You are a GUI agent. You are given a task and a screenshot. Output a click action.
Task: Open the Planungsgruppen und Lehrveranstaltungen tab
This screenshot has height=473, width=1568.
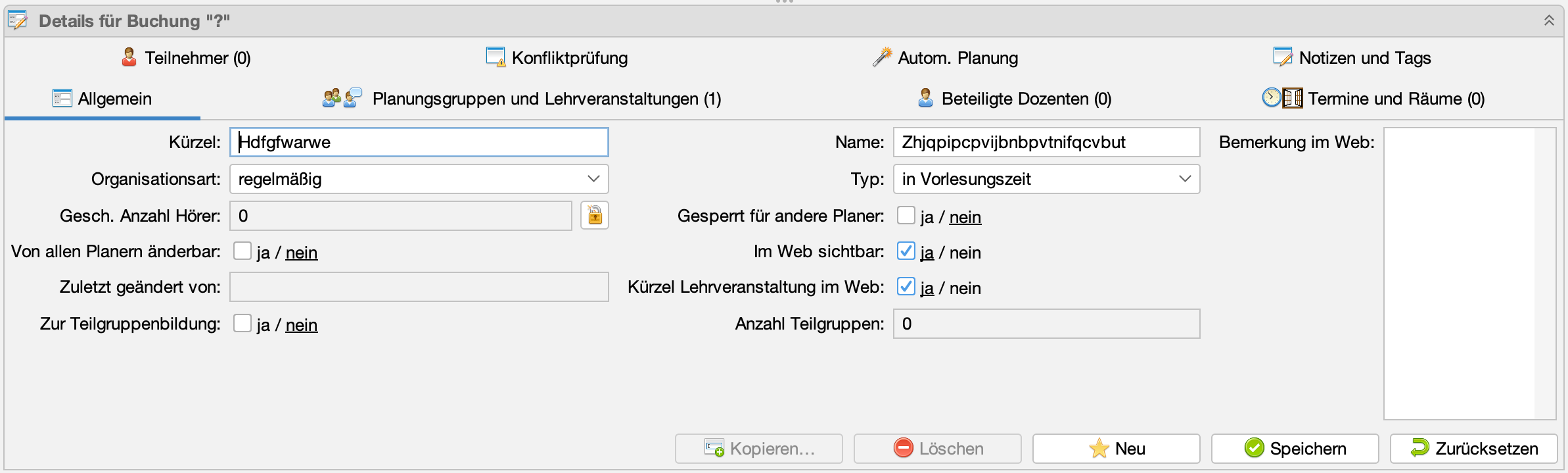pyautogui.click(x=546, y=99)
